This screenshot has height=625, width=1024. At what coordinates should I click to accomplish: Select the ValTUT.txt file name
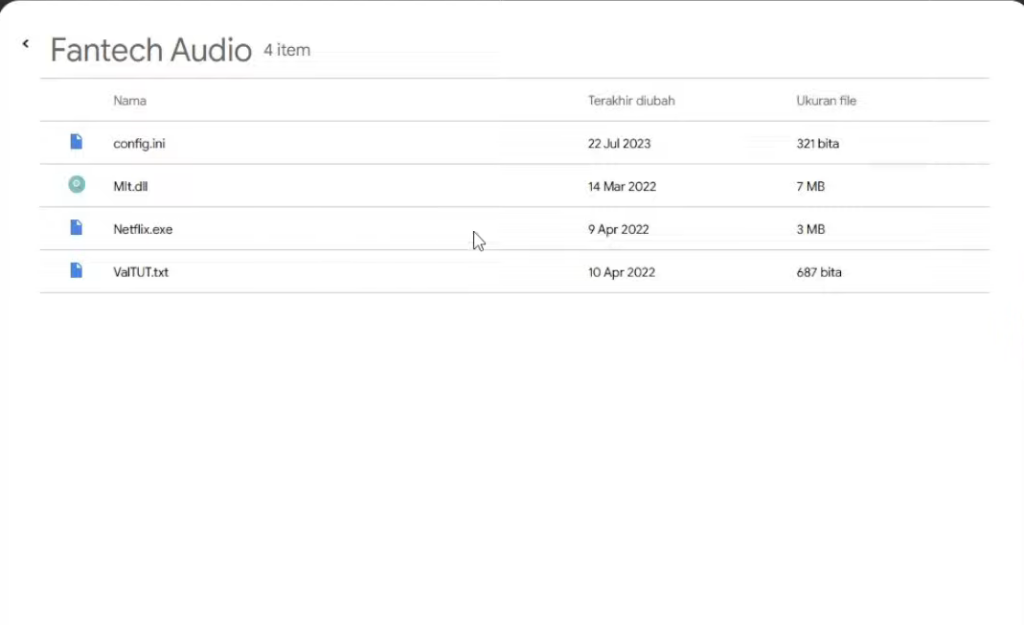point(141,272)
